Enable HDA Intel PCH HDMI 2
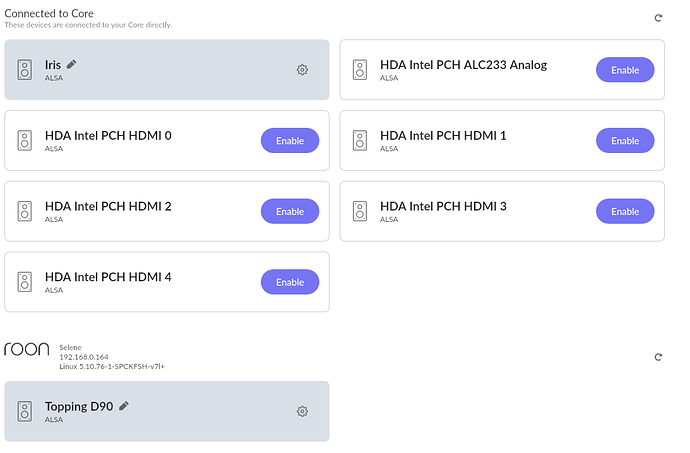This screenshot has width=690, height=453. click(290, 211)
